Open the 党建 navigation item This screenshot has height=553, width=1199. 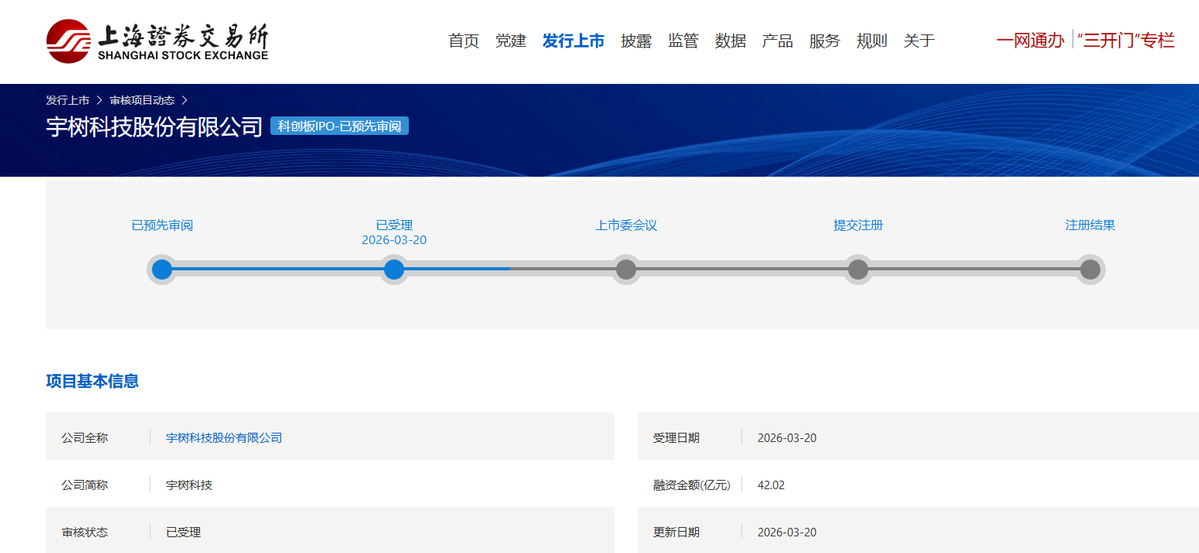[x=511, y=41]
